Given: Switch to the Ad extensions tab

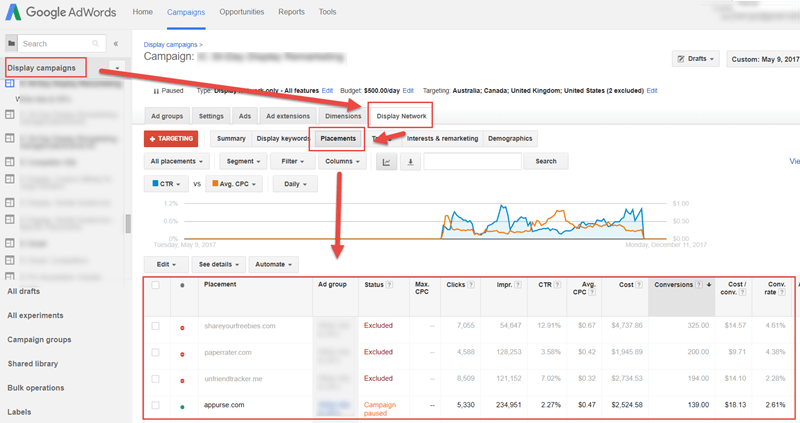Looking at the screenshot, I should (x=288, y=116).
